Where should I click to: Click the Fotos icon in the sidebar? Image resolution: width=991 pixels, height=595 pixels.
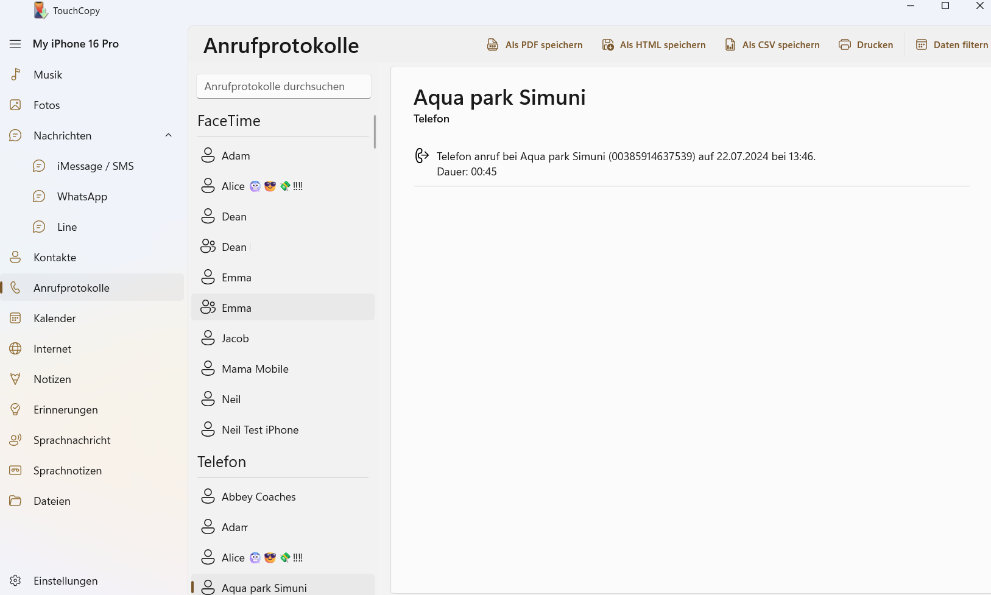pos(15,105)
